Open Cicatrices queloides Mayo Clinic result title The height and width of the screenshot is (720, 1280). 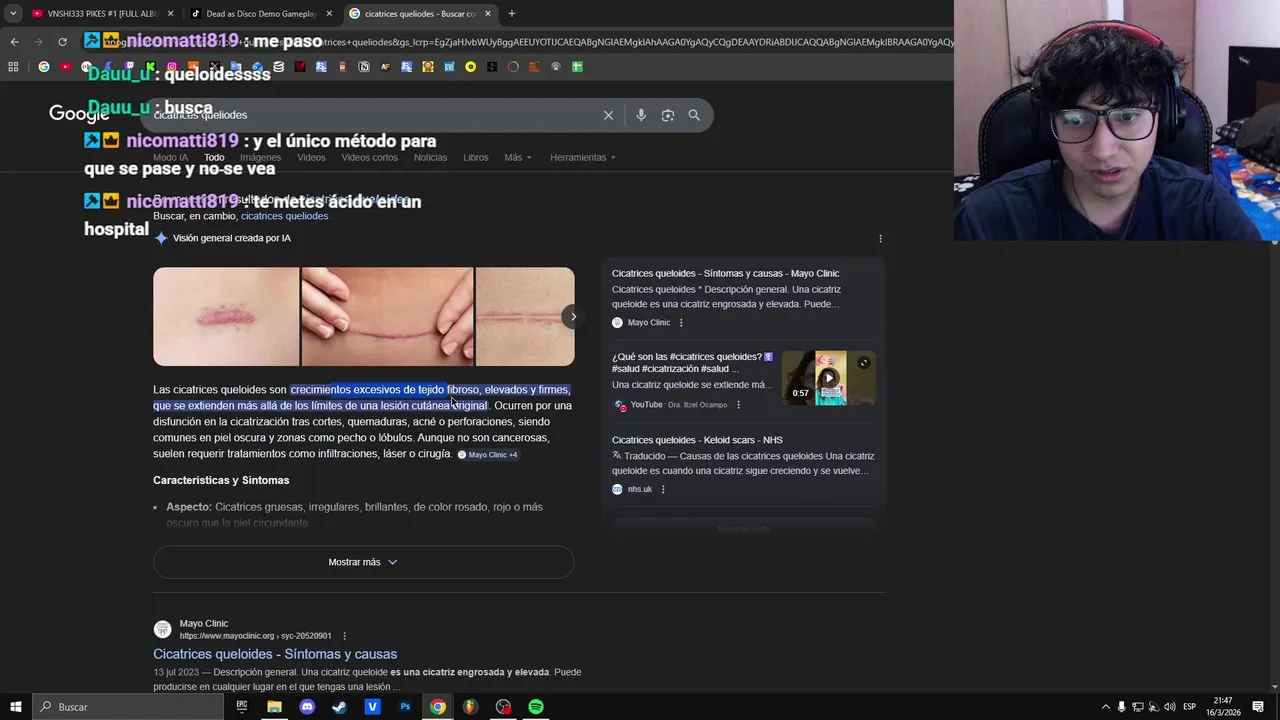click(x=275, y=654)
